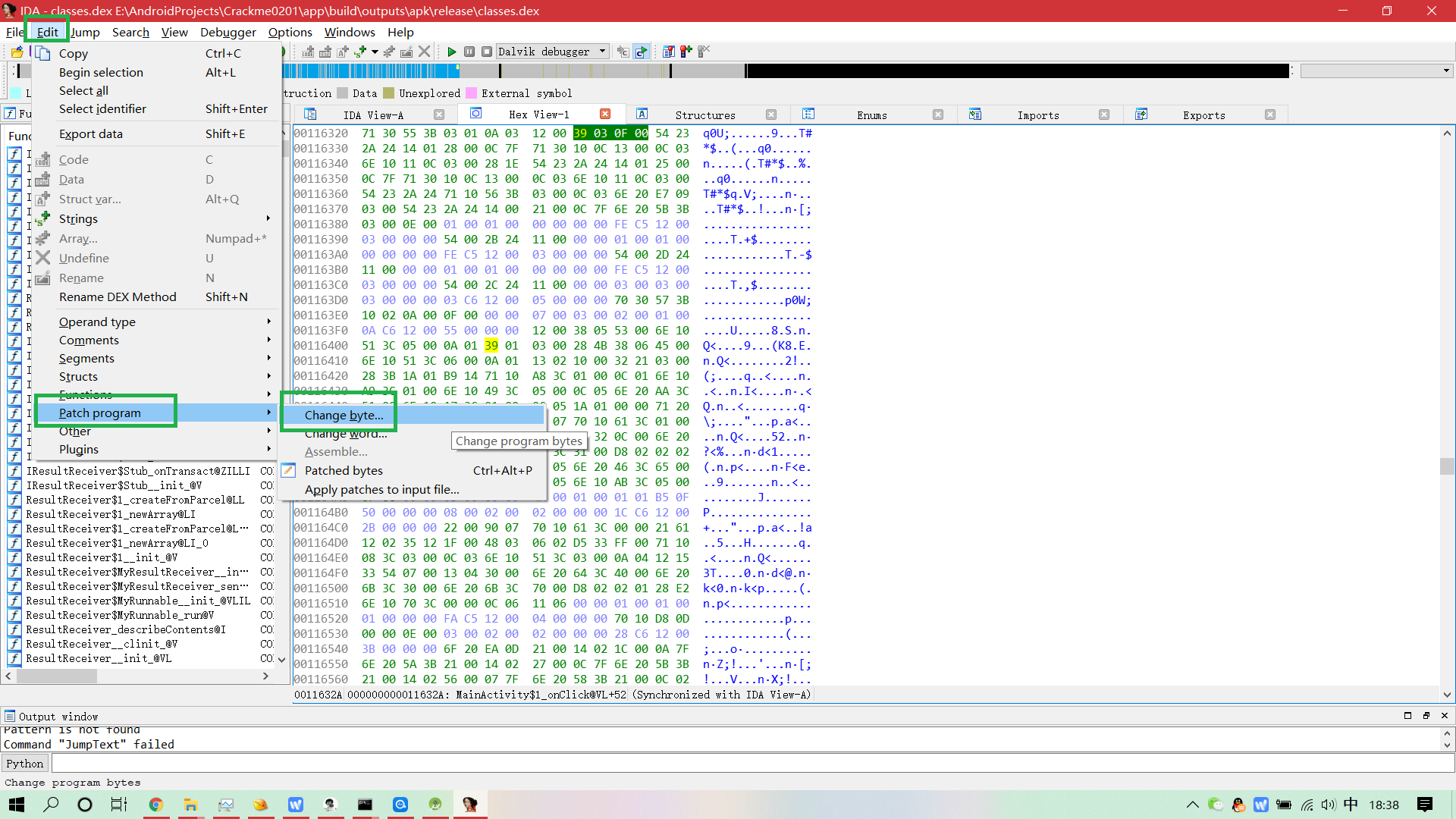Make code toolbar icon
1456x819 pixels.
point(308,52)
